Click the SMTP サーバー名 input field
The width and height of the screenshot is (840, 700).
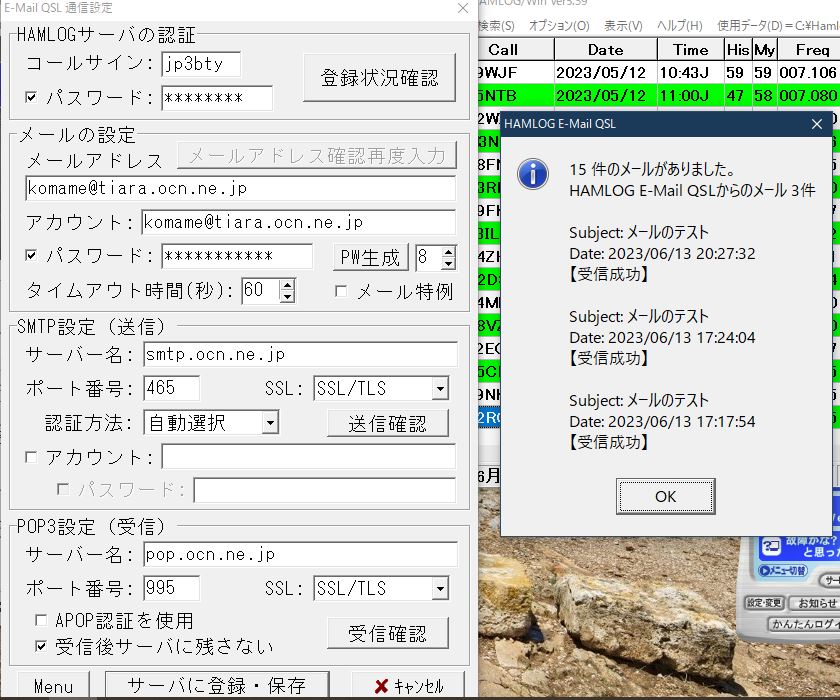pyautogui.click(x=299, y=354)
